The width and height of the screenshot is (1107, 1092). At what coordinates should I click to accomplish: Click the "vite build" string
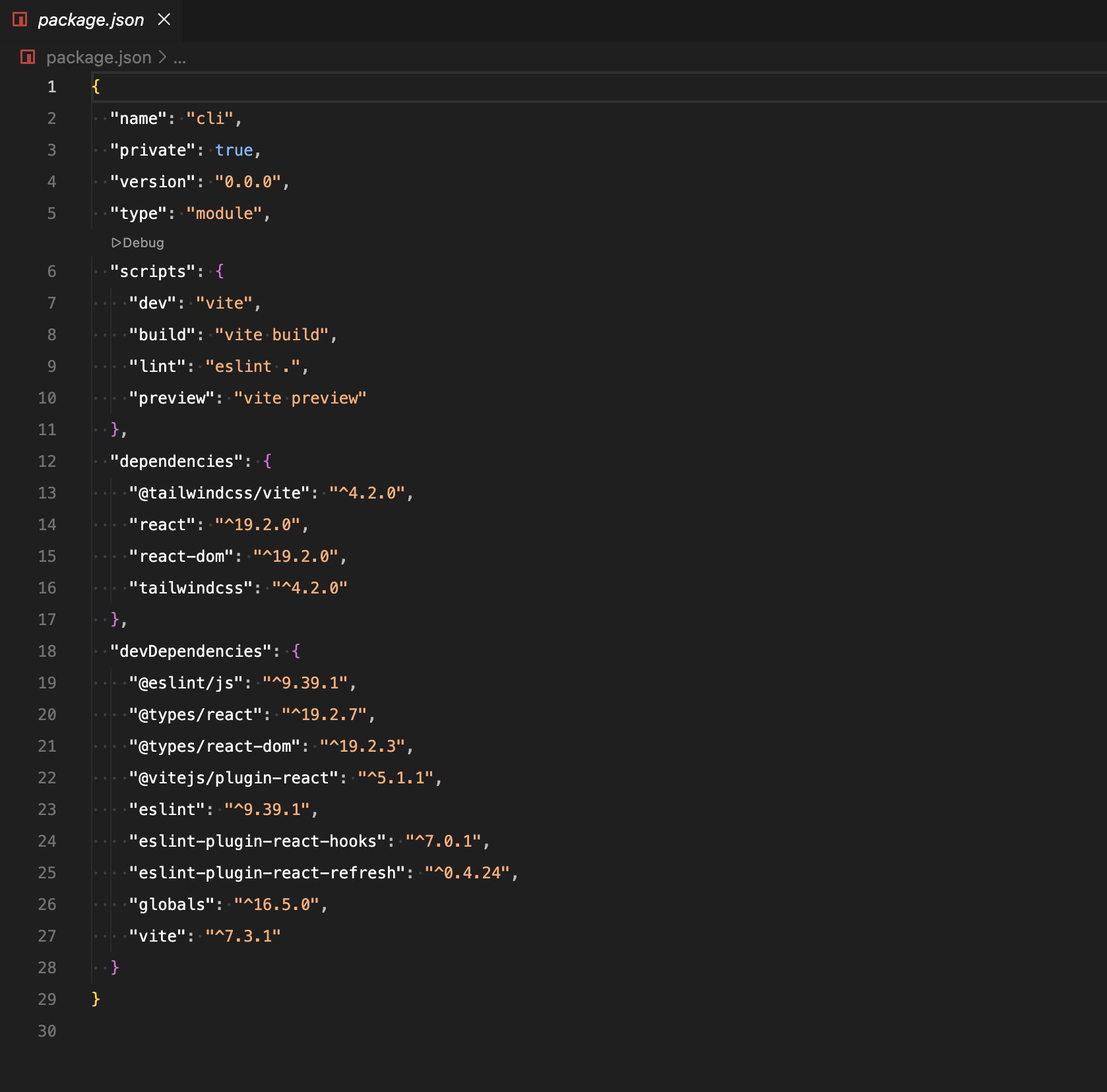(272, 334)
